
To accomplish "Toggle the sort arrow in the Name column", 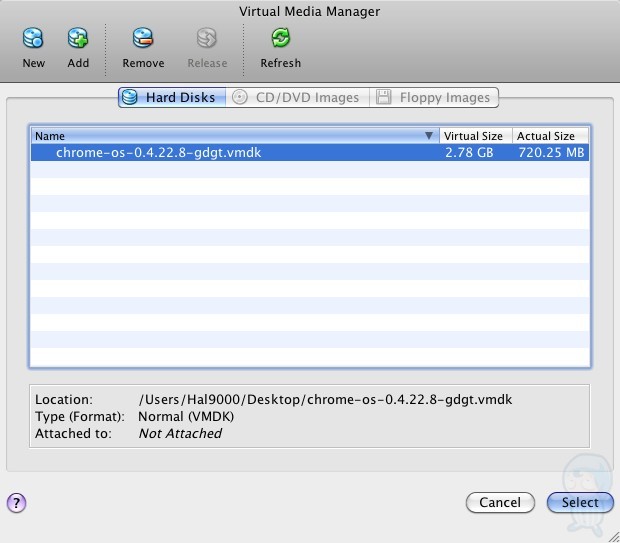I will (429, 136).
